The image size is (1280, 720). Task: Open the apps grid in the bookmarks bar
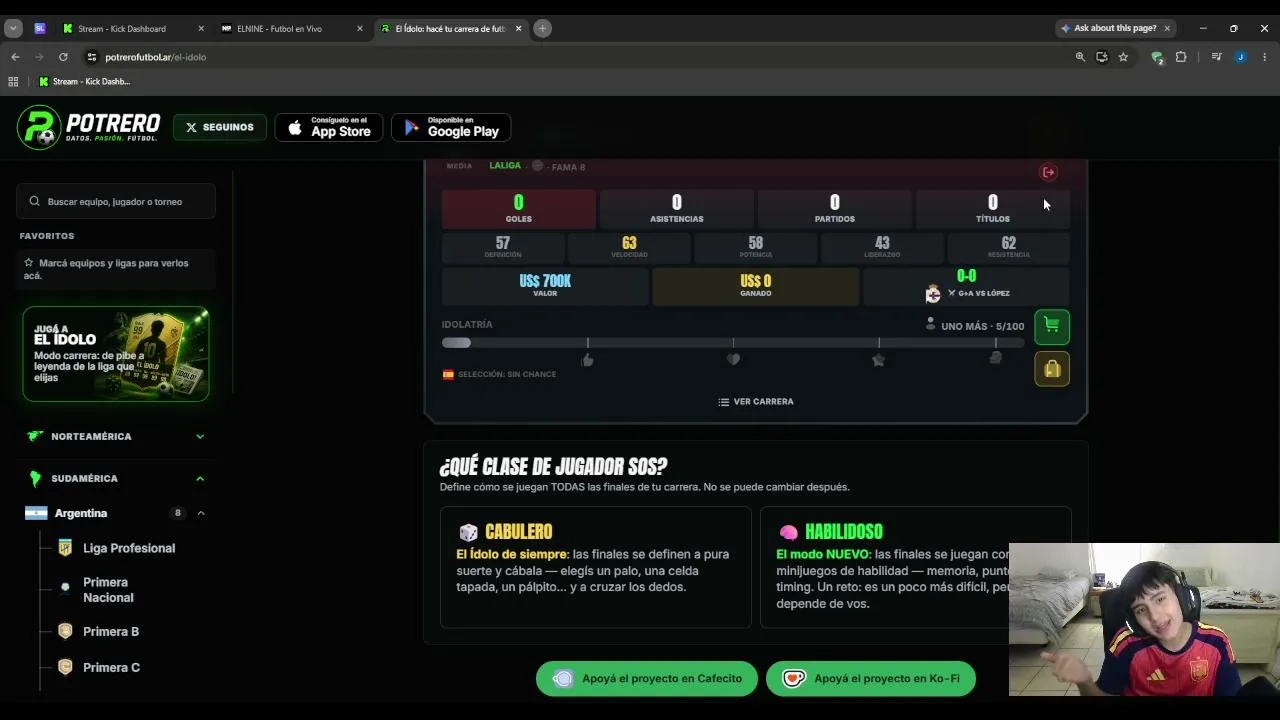(x=13, y=82)
